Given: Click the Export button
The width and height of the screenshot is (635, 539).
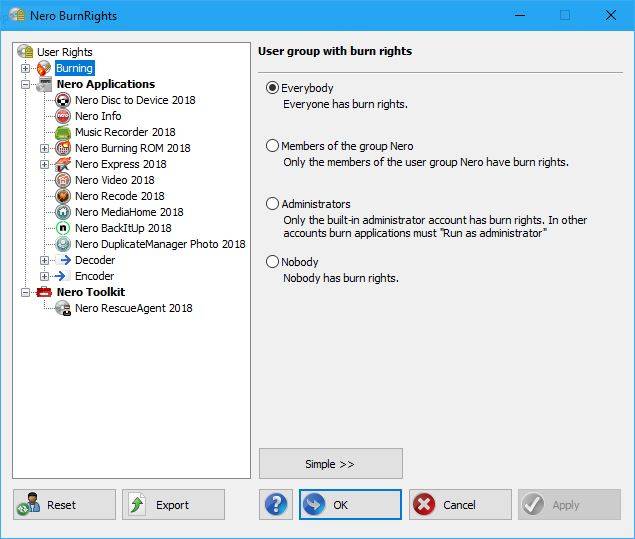Looking at the screenshot, I should tap(173, 505).
